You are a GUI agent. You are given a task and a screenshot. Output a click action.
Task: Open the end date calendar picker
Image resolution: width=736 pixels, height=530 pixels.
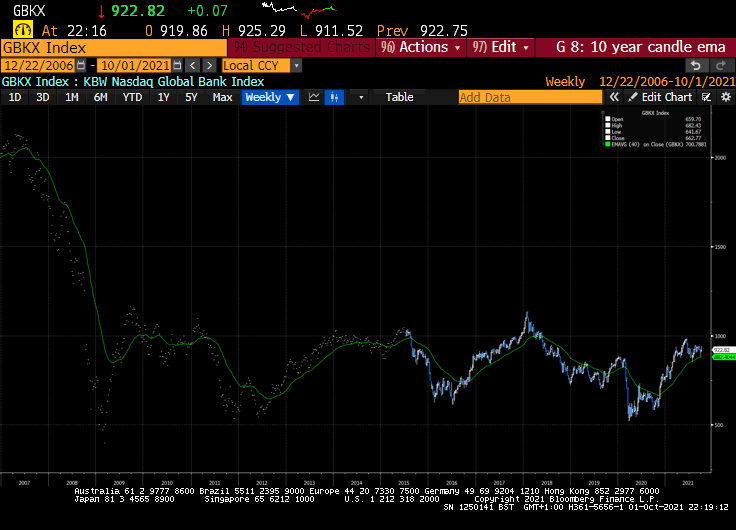(x=177, y=65)
